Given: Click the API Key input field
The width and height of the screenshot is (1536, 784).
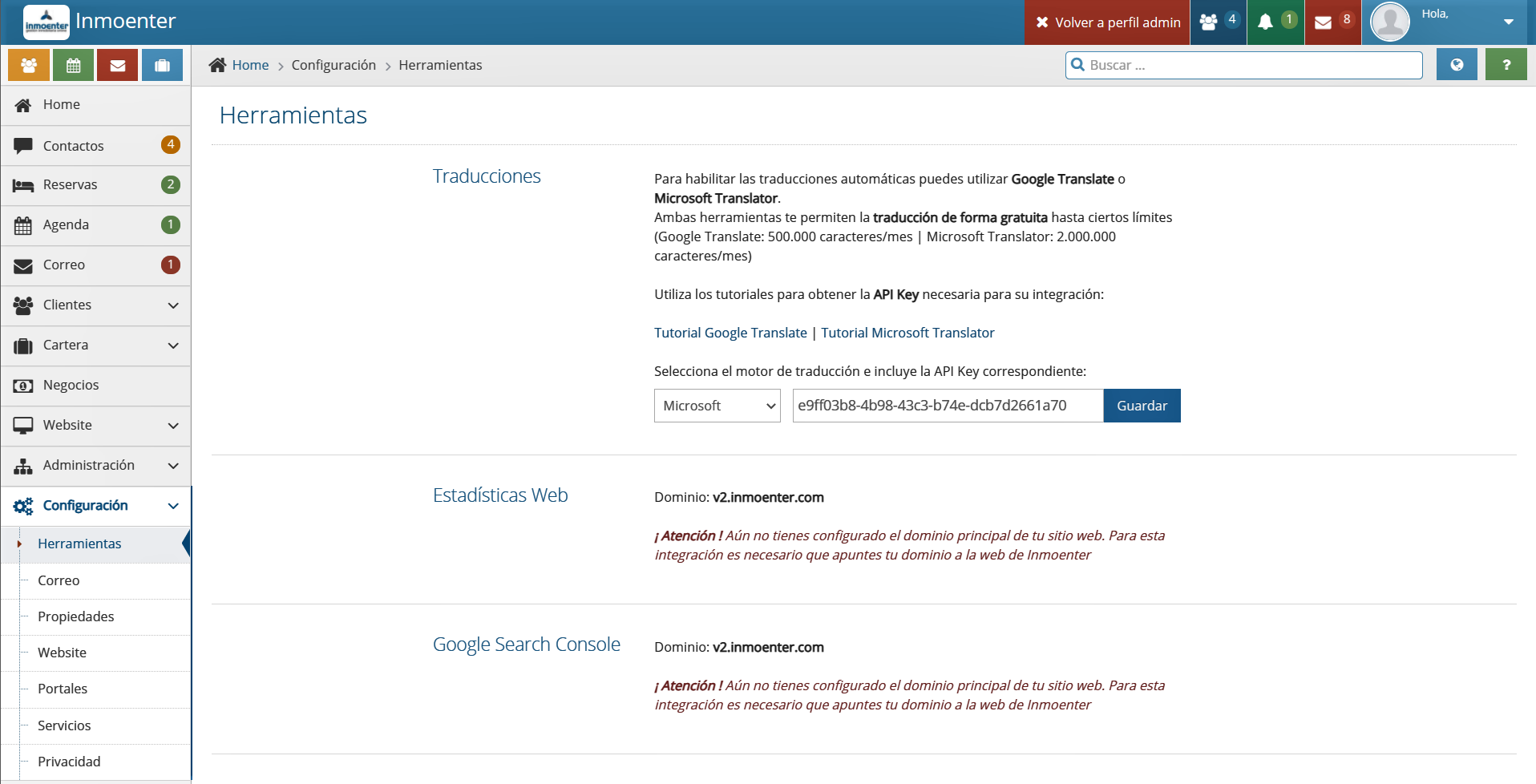Looking at the screenshot, I should tap(948, 406).
